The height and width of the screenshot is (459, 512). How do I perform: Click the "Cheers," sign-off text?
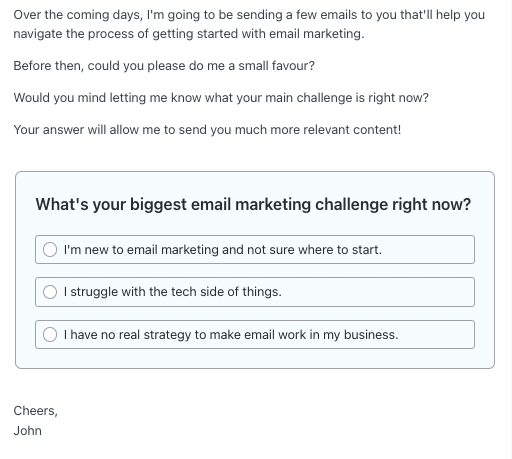36,411
